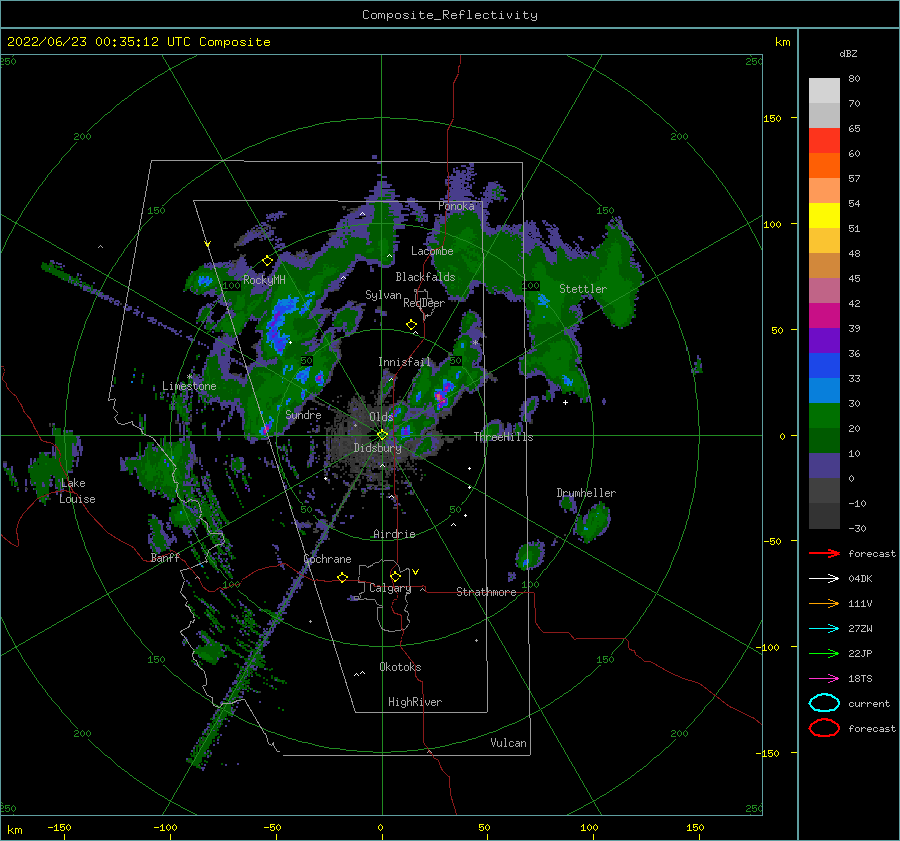The height and width of the screenshot is (841, 900).
Task: Click the Limestone label
Action: [x=189, y=386]
